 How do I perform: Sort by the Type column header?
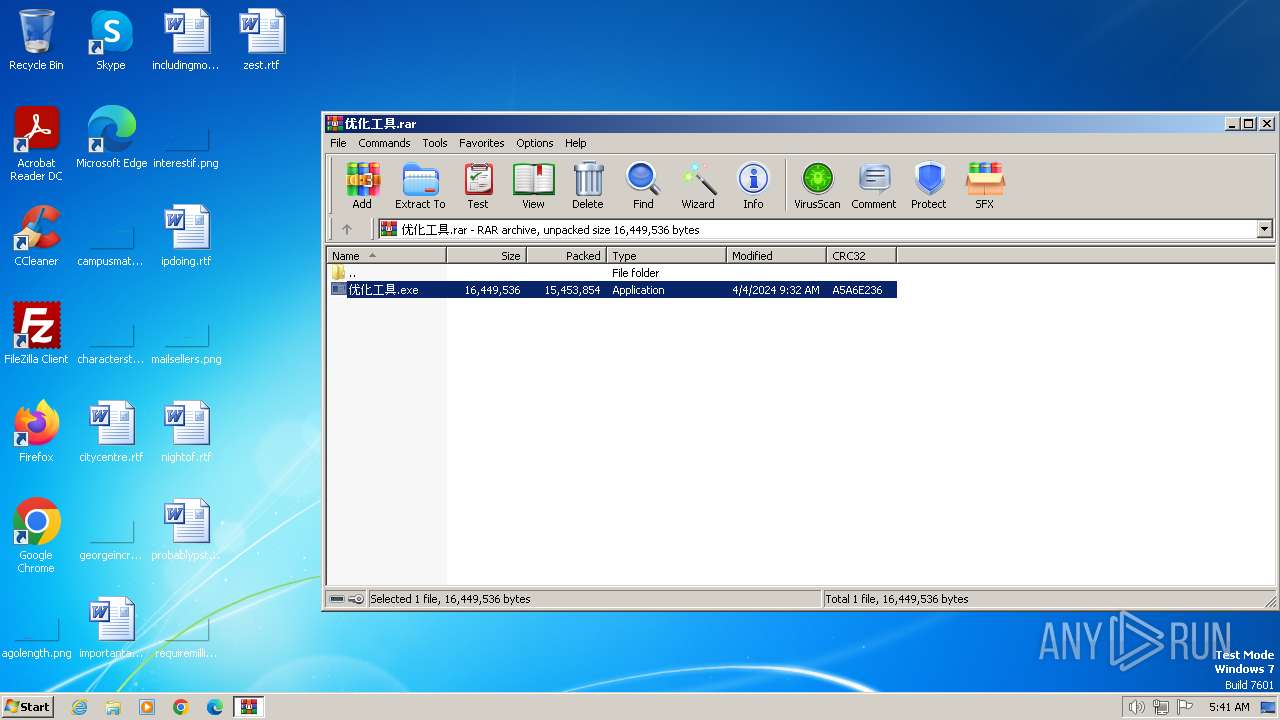pos(666,256)
